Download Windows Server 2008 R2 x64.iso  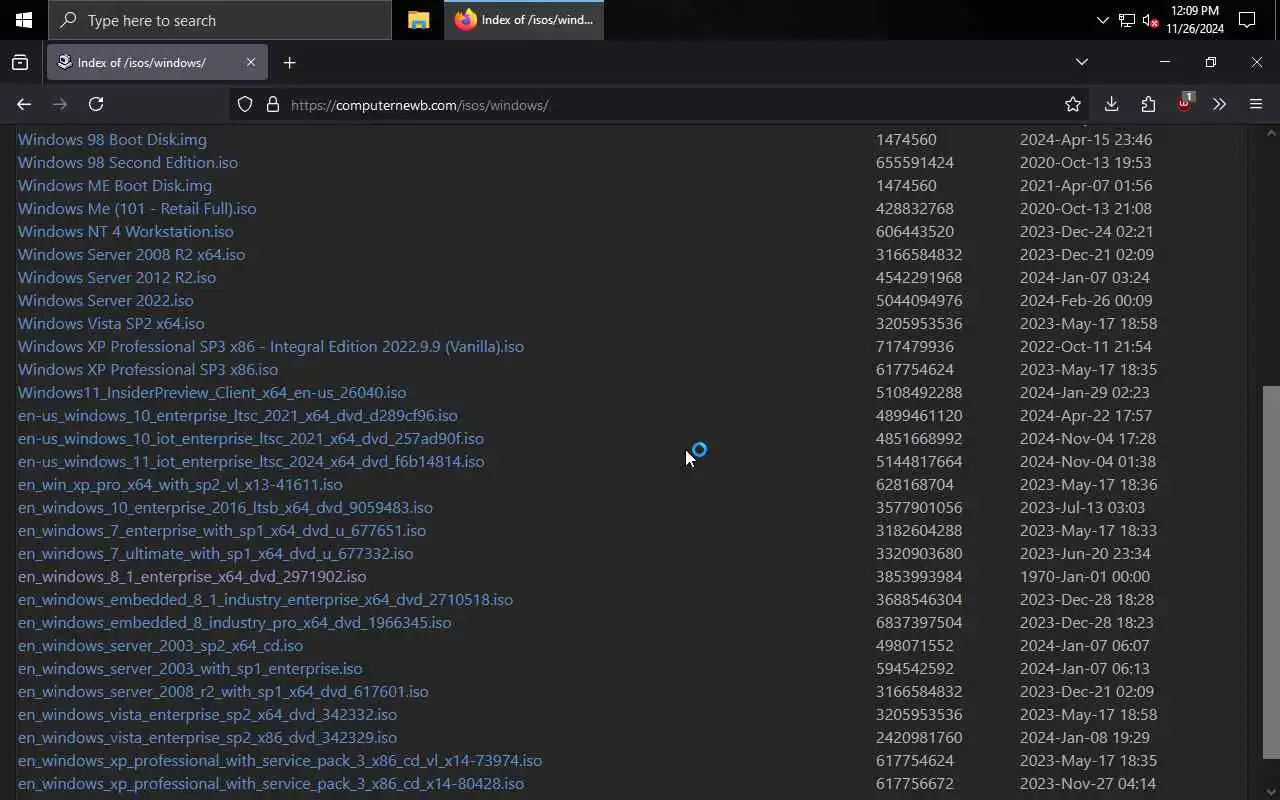[131, 255]
